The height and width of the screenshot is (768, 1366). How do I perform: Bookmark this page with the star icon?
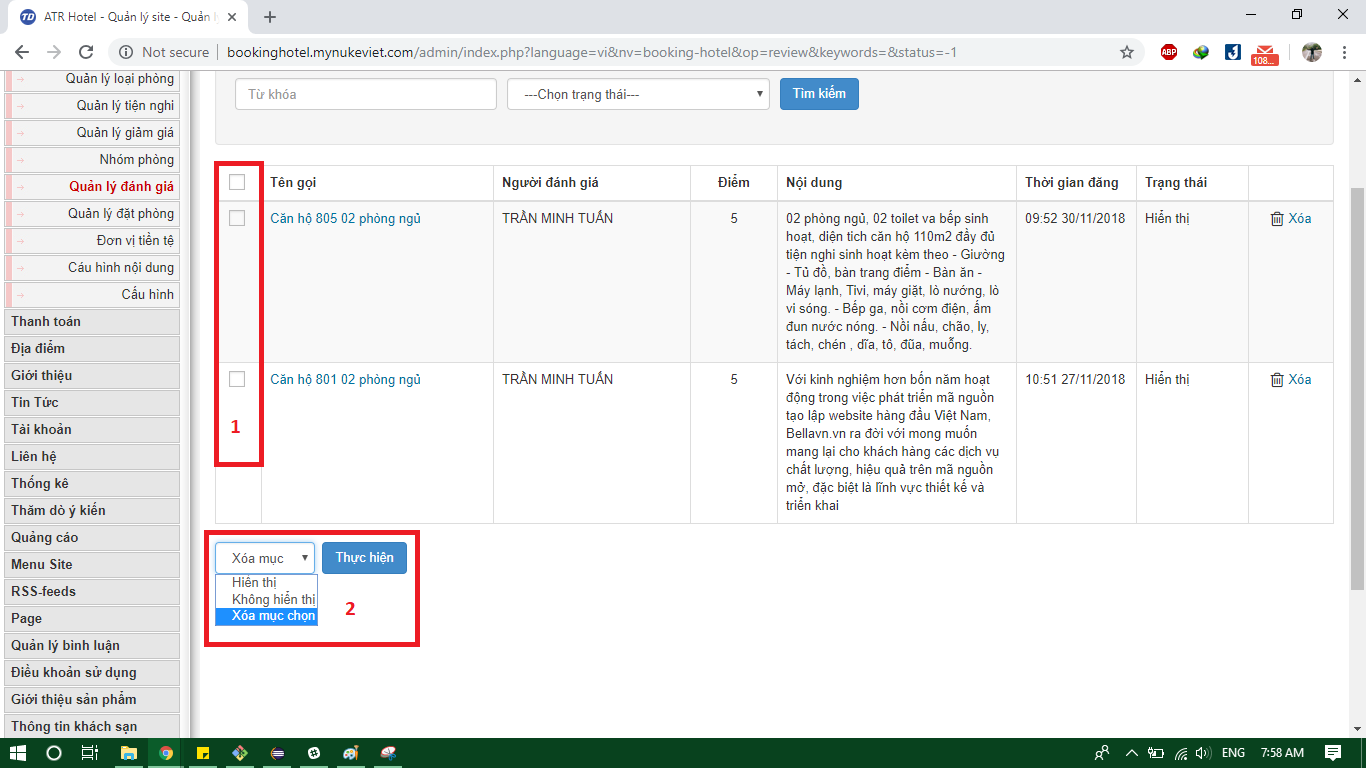click(x=1127, y=52)
